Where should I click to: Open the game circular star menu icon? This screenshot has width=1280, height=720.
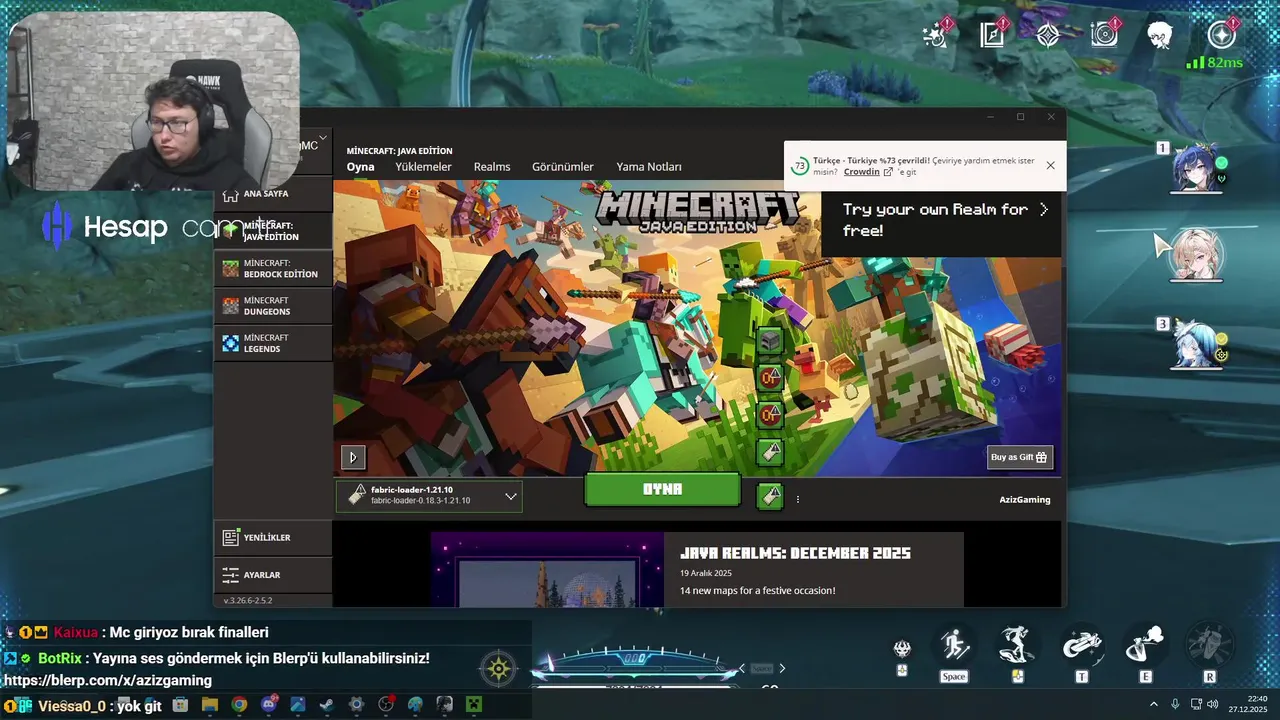click(1222, 35)
